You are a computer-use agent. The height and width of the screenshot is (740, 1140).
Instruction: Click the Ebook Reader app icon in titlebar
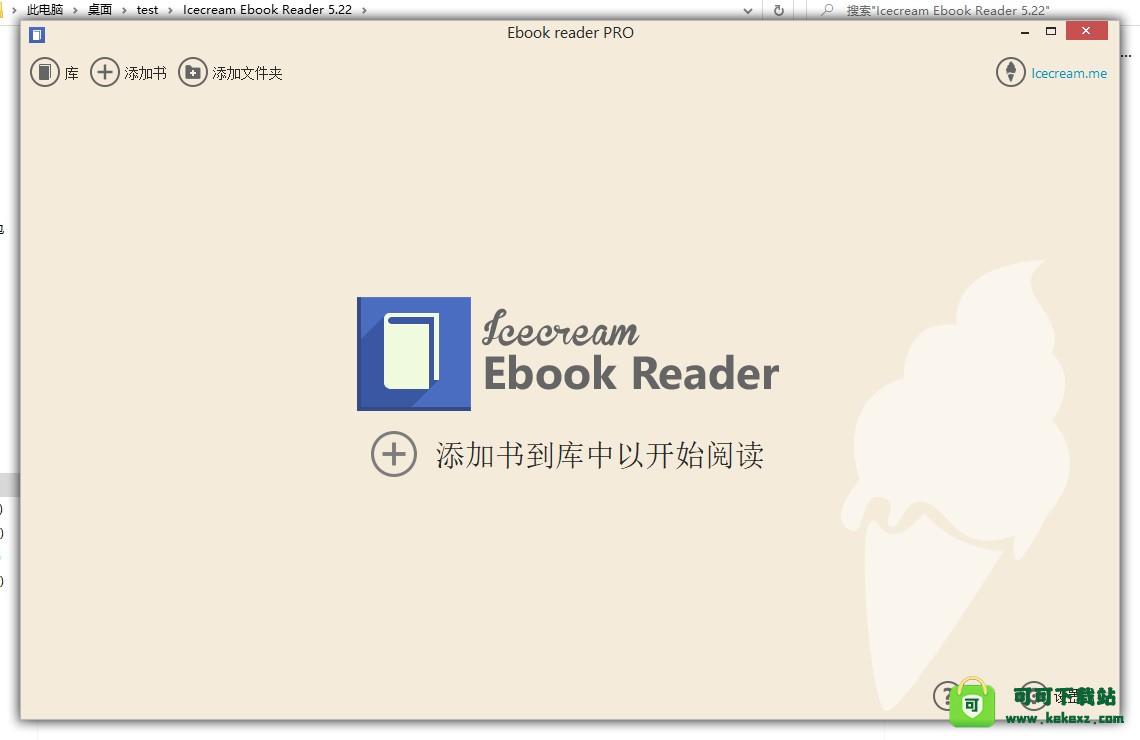pos(36,33)
